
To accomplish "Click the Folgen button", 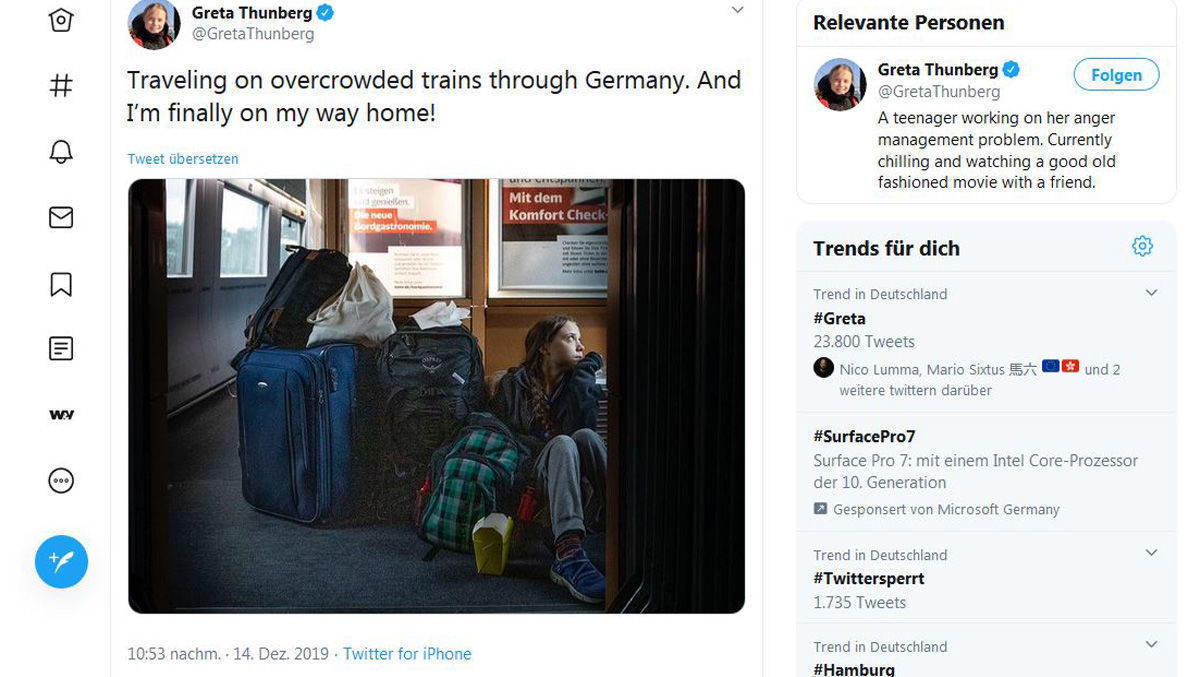I will 1116,75.
